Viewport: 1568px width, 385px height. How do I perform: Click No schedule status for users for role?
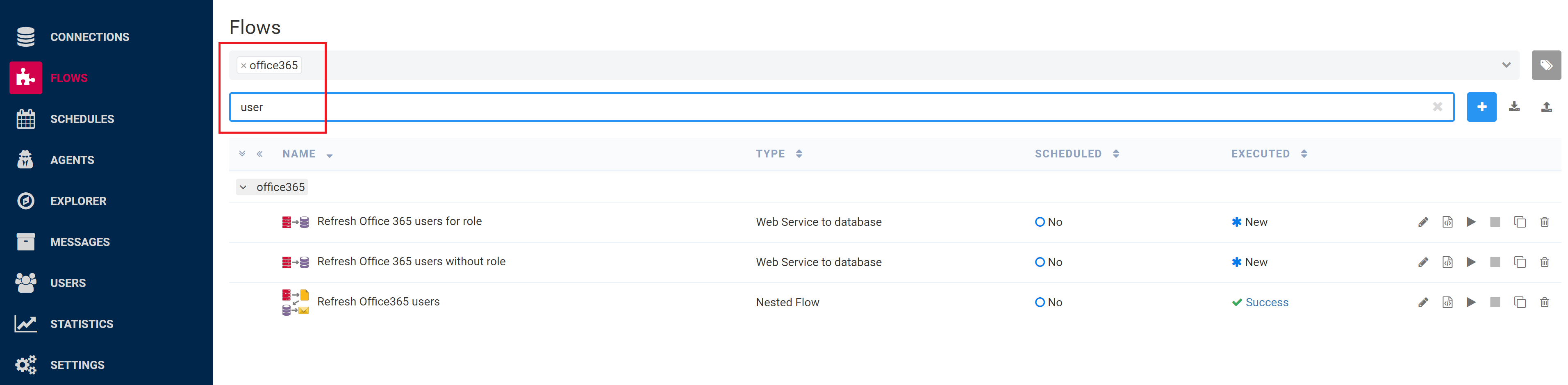pyautogui.click(x=1048, y=222)
